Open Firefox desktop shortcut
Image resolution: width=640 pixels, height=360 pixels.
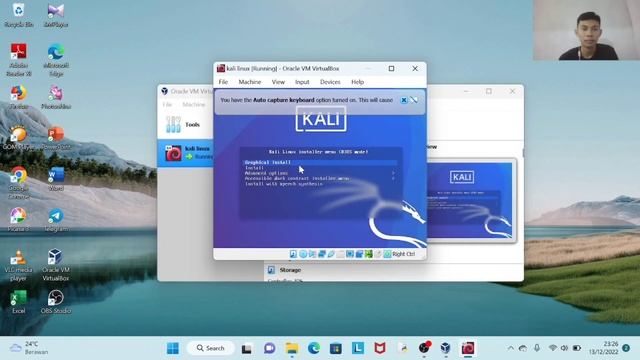click(18, 97)
